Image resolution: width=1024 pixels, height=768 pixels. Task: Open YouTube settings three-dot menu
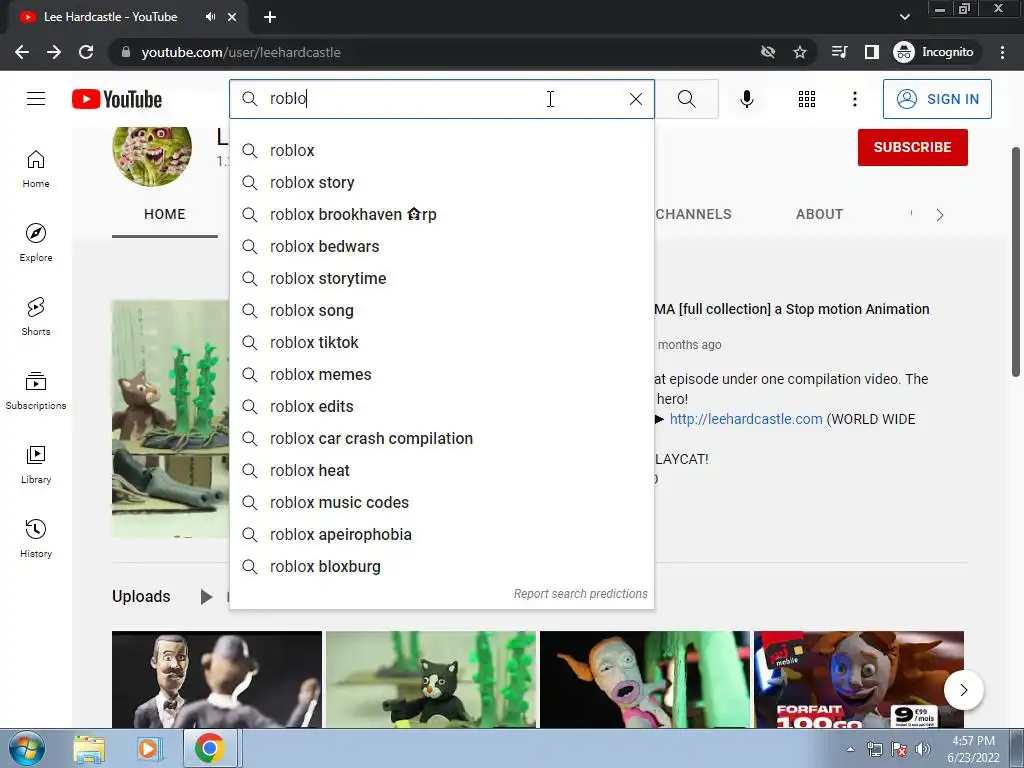coord(854,99)
